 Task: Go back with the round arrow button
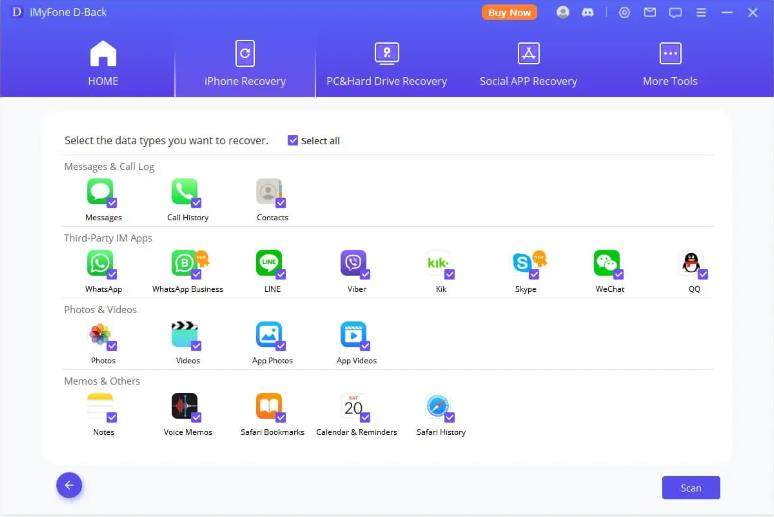coord(69,485)
